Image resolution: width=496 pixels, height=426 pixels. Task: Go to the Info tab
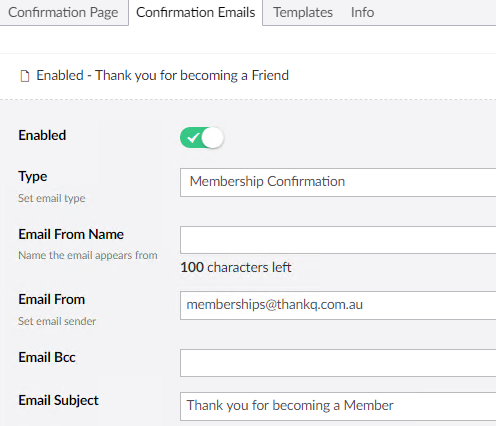click(362, 12)
